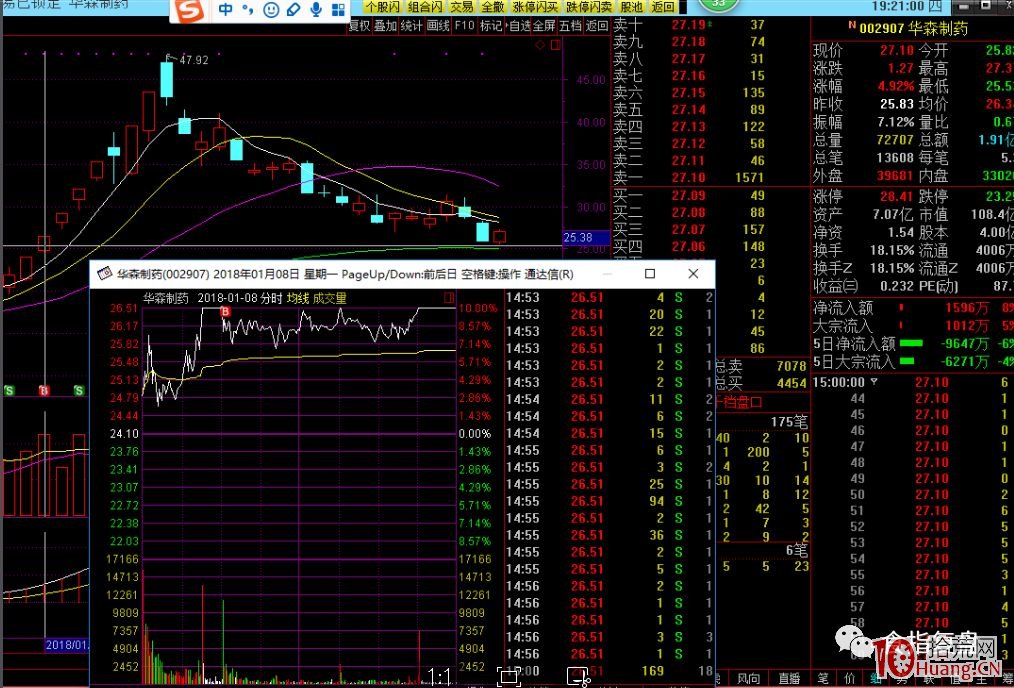The width and height of the screenshot is (1014, 688).
Task: Click 全撤 cancel-all button
Action: coord(493,7)
